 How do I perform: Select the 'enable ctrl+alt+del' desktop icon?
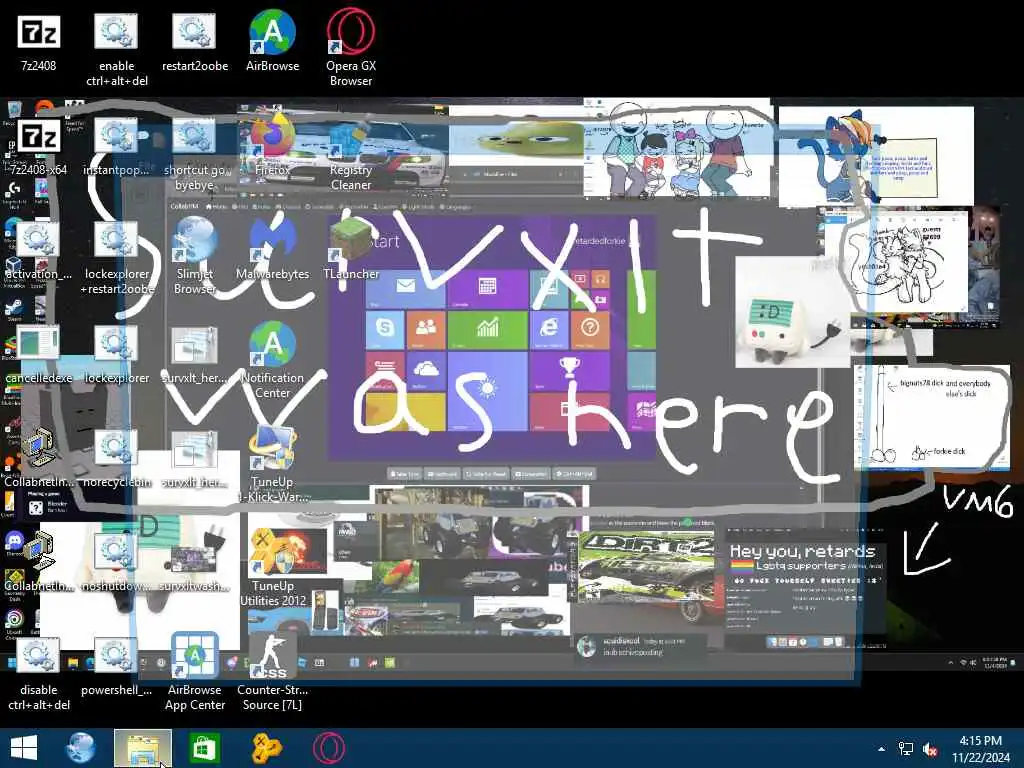click(116, 50)
